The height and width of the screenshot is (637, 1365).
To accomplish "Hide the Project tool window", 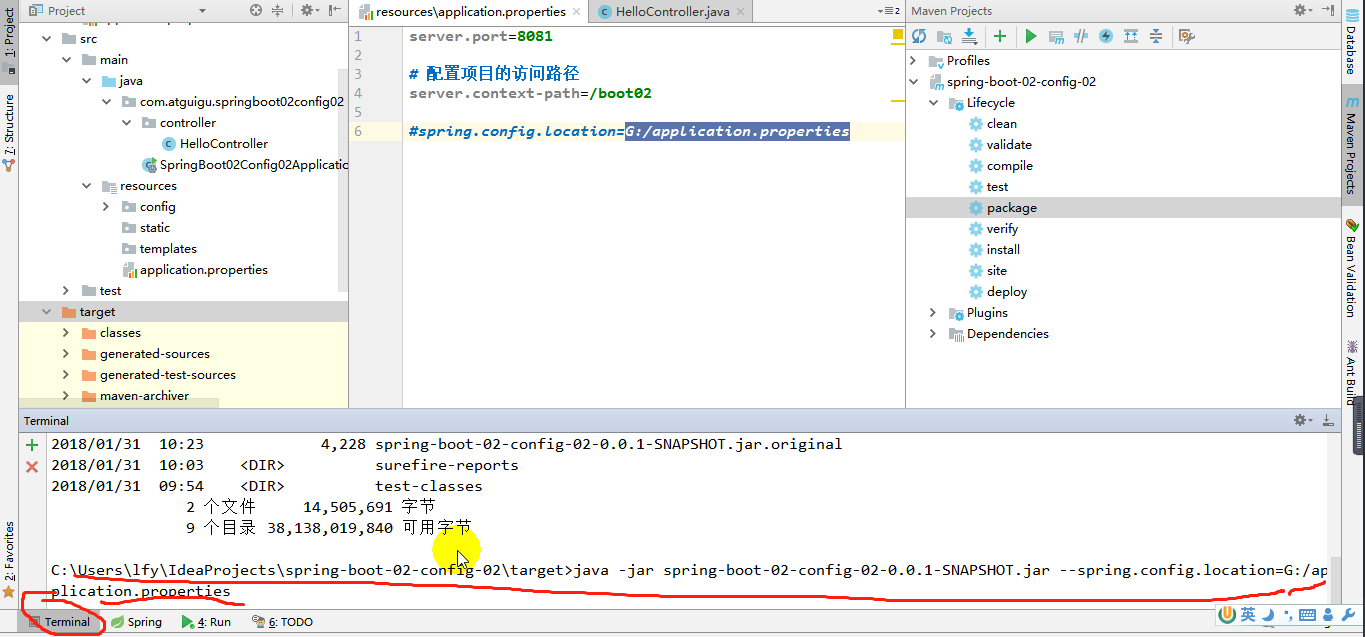I will pyautogui.click(x=333, y=10).
